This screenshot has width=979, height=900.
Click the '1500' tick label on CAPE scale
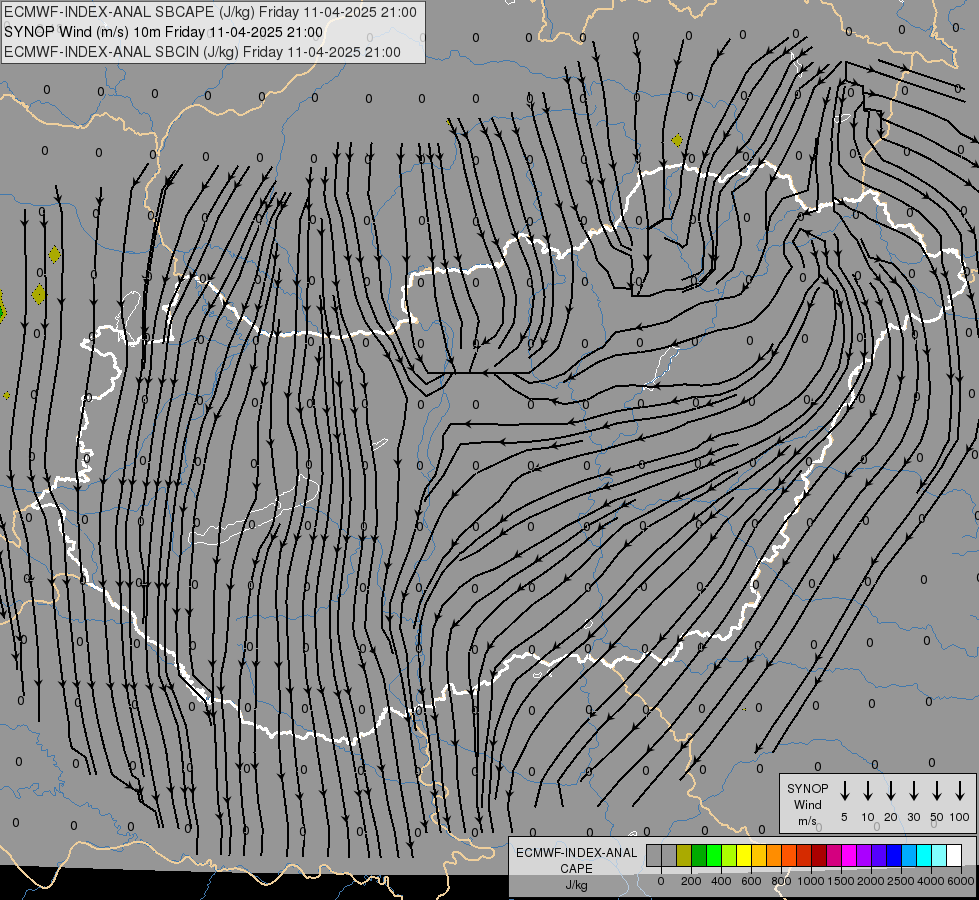(x=841, y=881)
